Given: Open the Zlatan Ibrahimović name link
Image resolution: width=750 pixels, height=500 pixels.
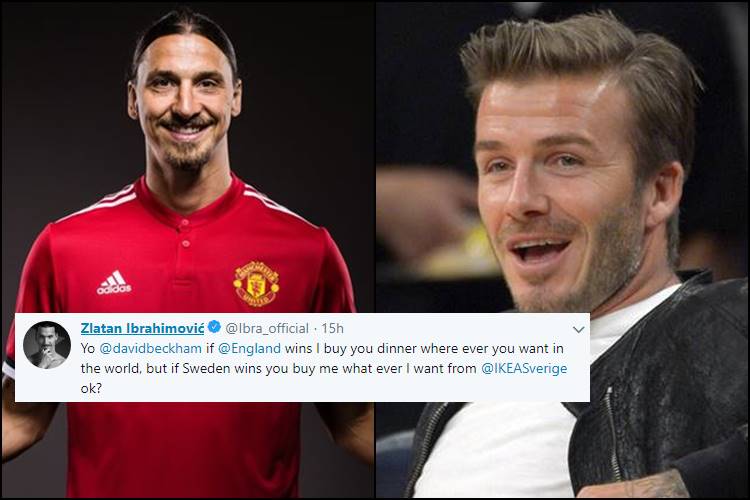Looking at the screenshot, I should tap(142, 328).
